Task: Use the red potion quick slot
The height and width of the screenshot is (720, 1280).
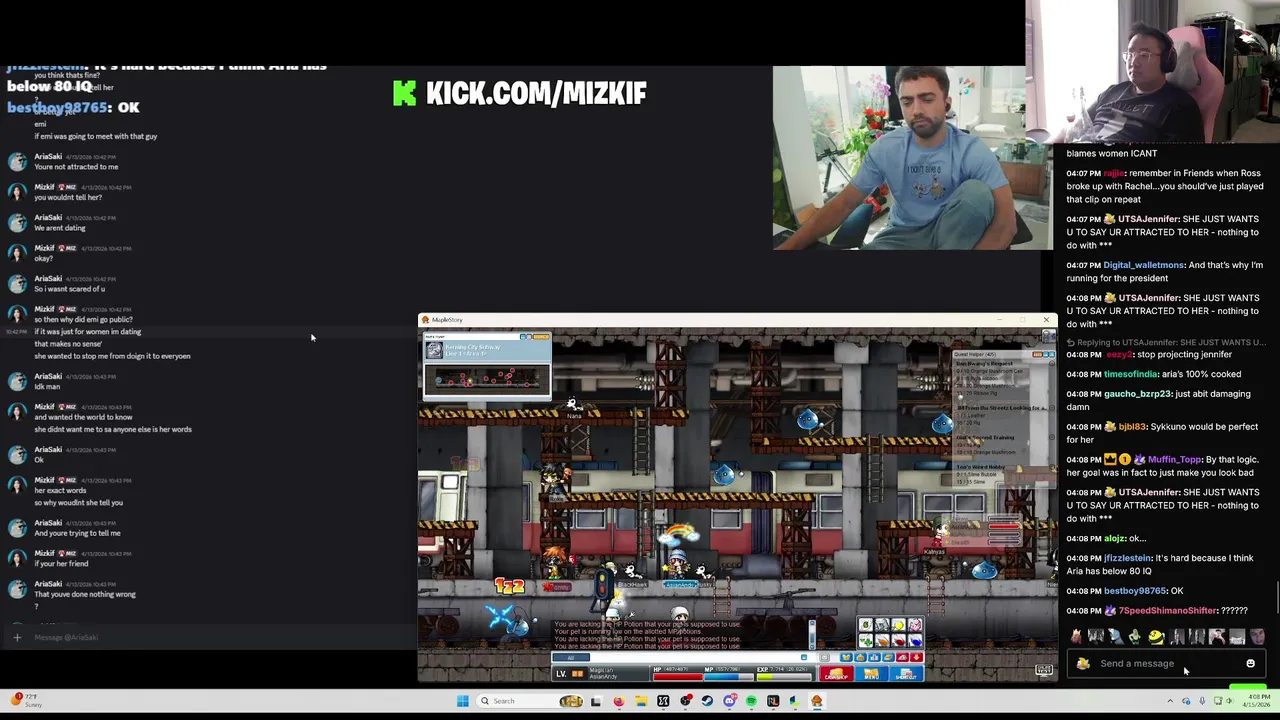Action: (897, 641)
